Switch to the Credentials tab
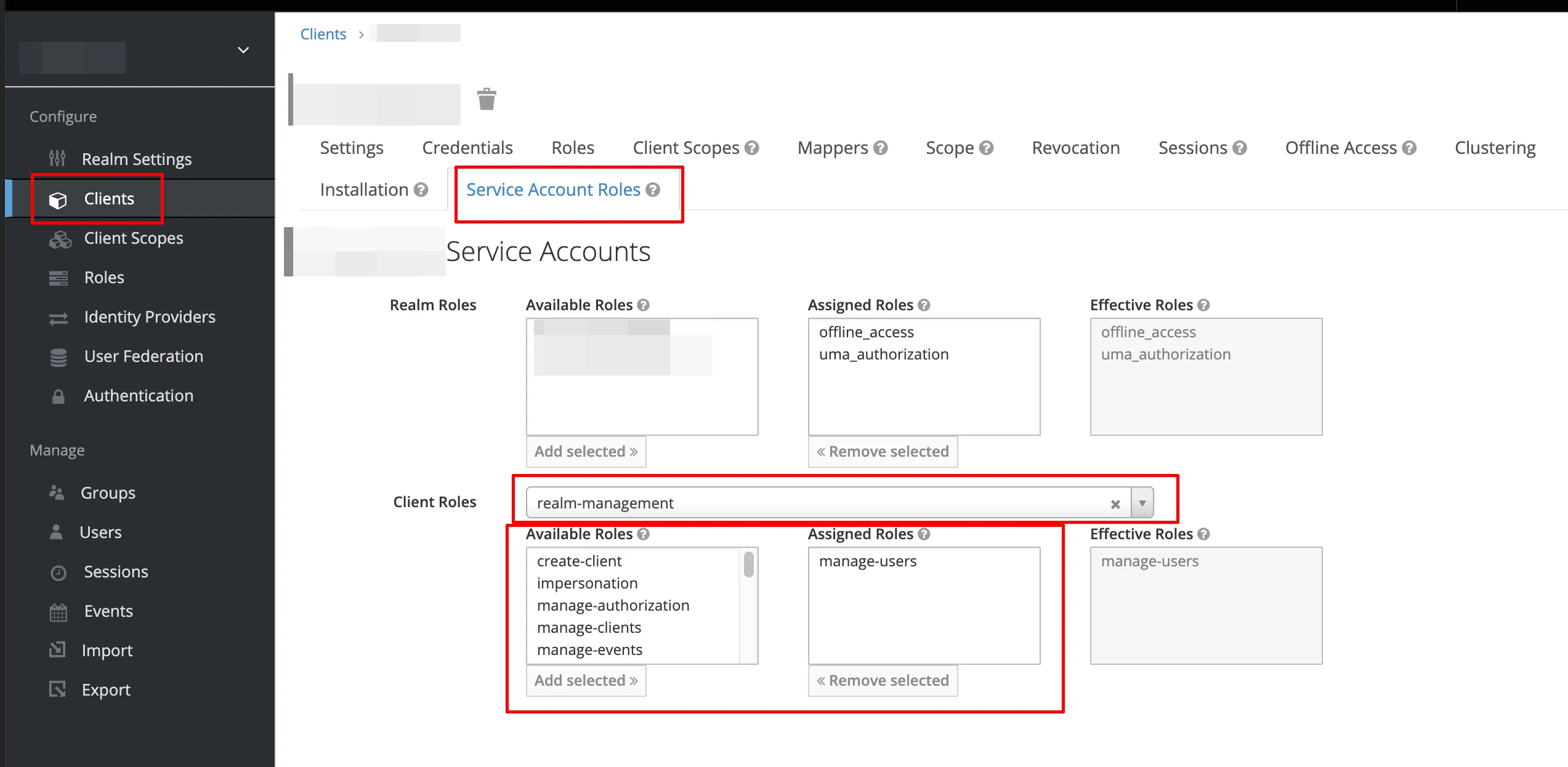 [x=467, y=148]
